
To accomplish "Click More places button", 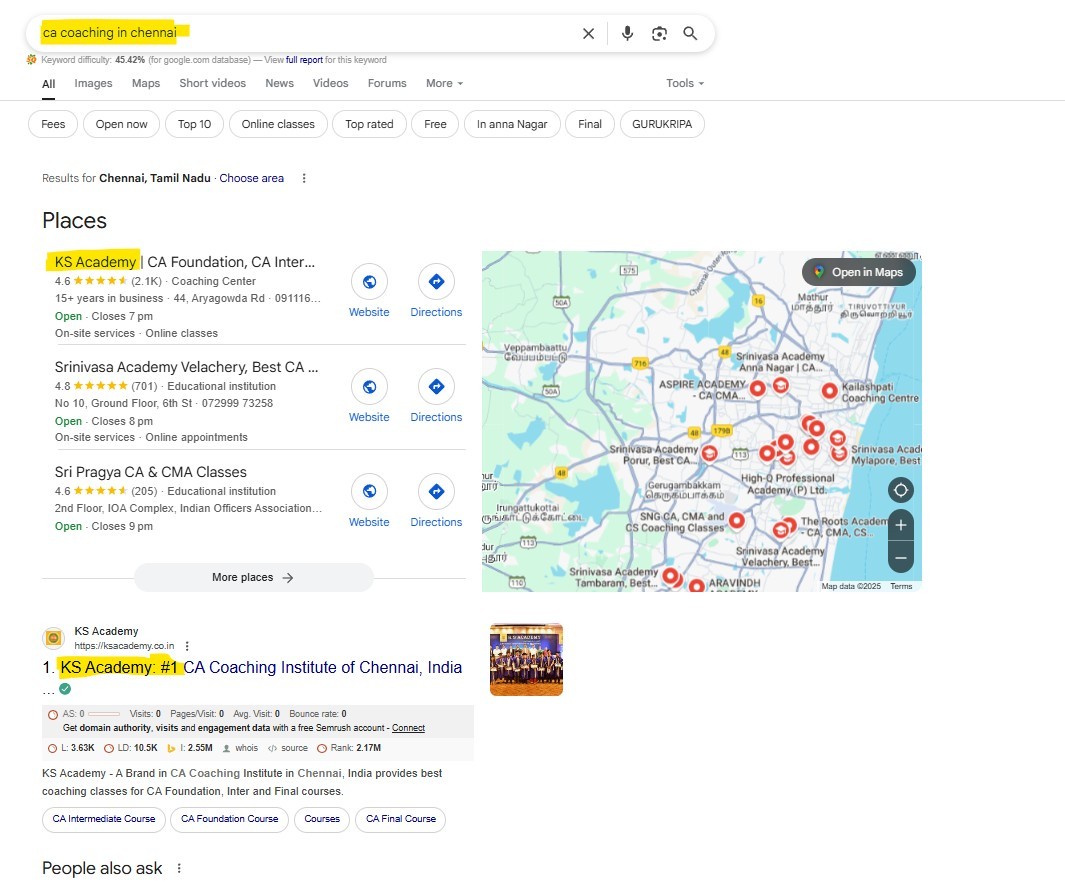I will (x=253, y=577).
